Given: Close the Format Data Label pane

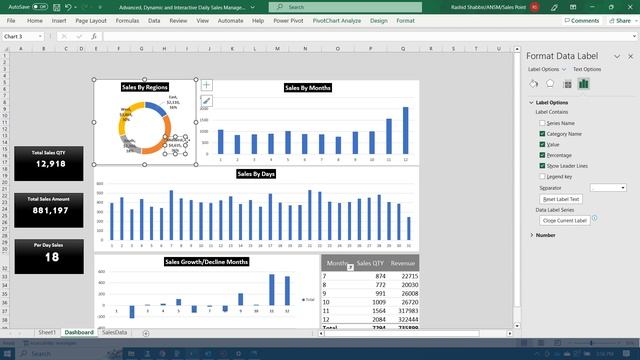Looking at the screenshot, I should tap(631, 56).
